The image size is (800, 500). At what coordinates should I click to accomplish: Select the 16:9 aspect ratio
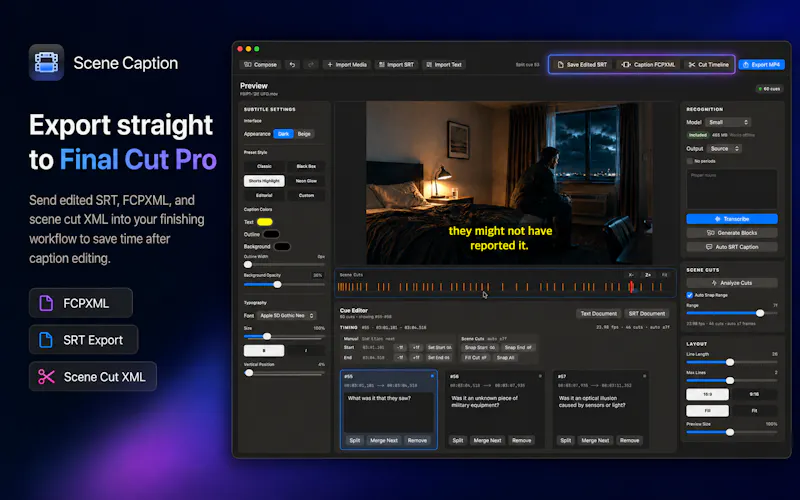click(x=707, y=394)
